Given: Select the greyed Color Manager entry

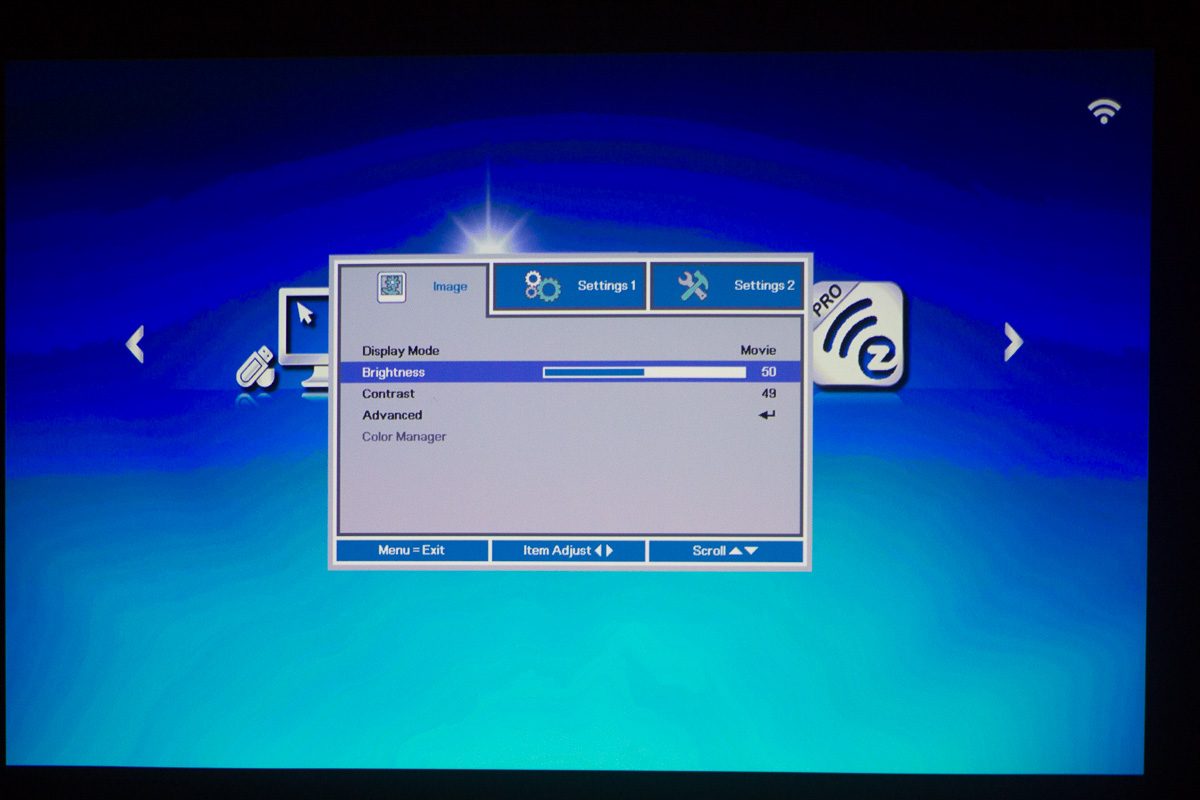Looking at the screenshot, I should pos(404,437).
